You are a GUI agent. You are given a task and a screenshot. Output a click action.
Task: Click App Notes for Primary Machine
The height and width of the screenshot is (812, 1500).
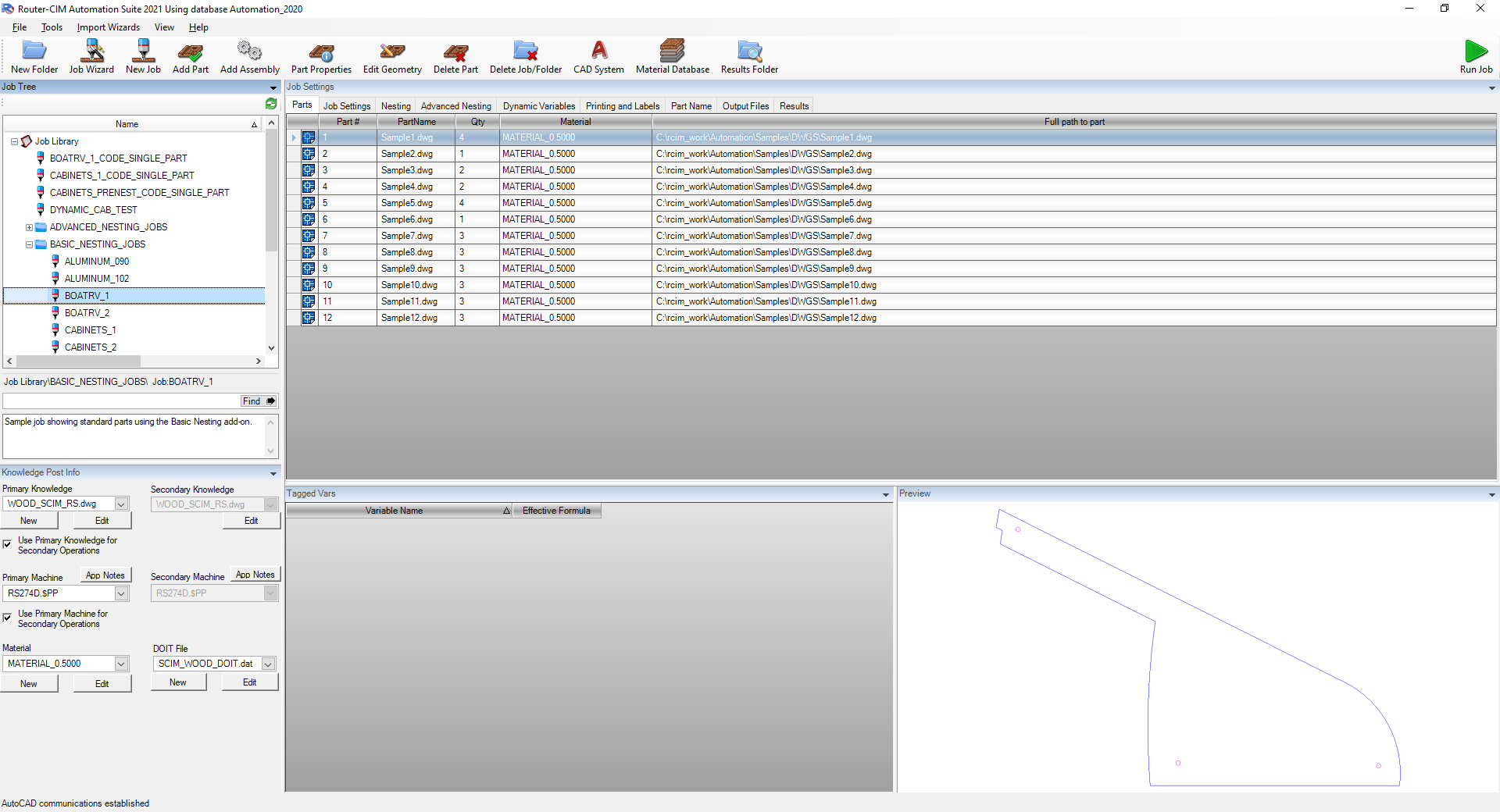pyautogui.click(x=105, y=575)
